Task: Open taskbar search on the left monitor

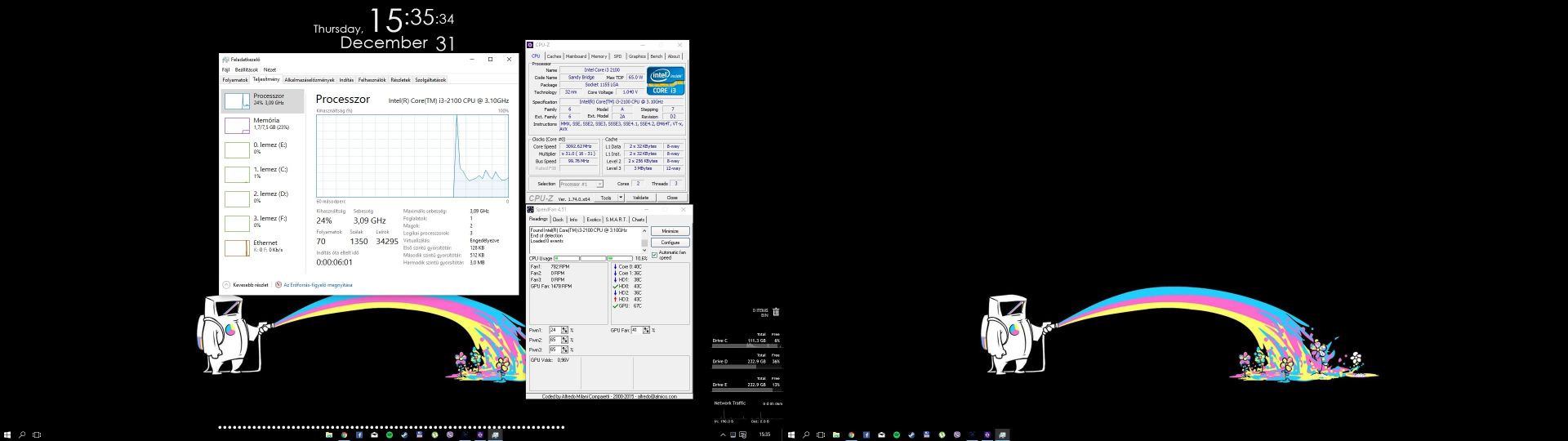Action: coord(22,434)
